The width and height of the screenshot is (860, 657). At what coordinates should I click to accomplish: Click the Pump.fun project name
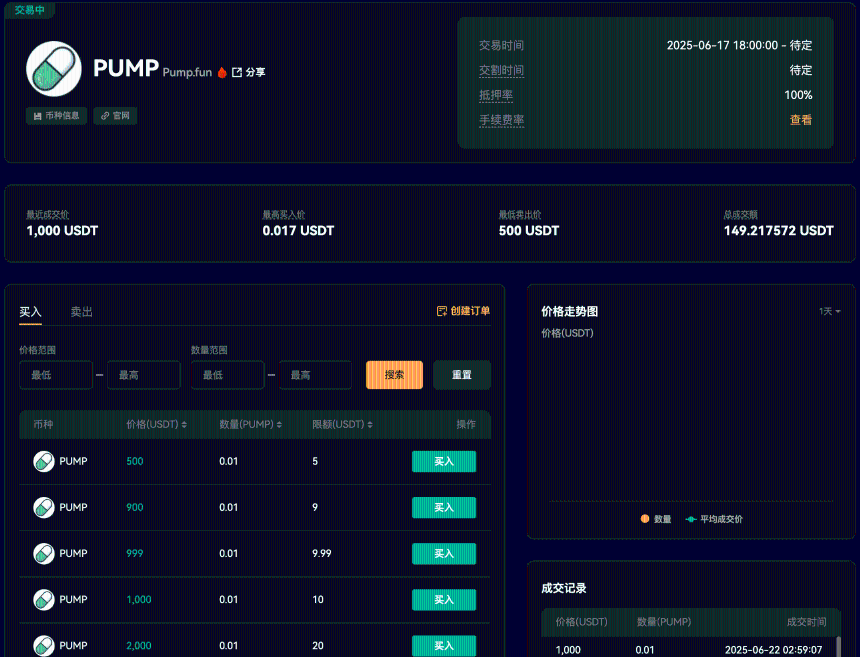click(x=187, y=72)
